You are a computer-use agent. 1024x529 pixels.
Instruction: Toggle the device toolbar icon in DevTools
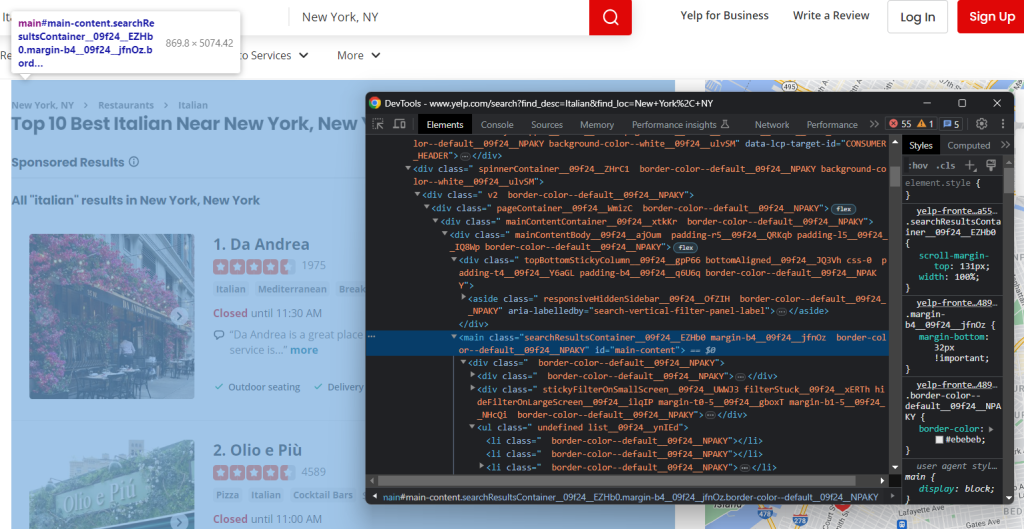tap(399, 125)
